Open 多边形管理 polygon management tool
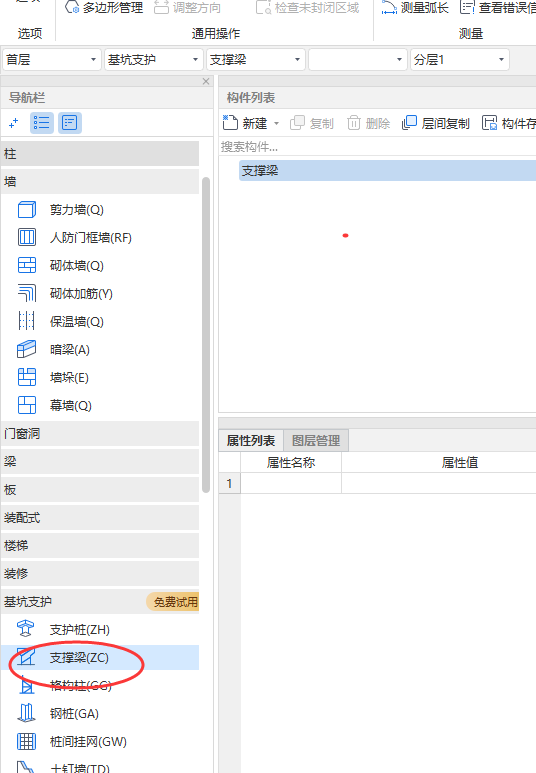Viewport: 536px width, 773px height. click(104, 7)
